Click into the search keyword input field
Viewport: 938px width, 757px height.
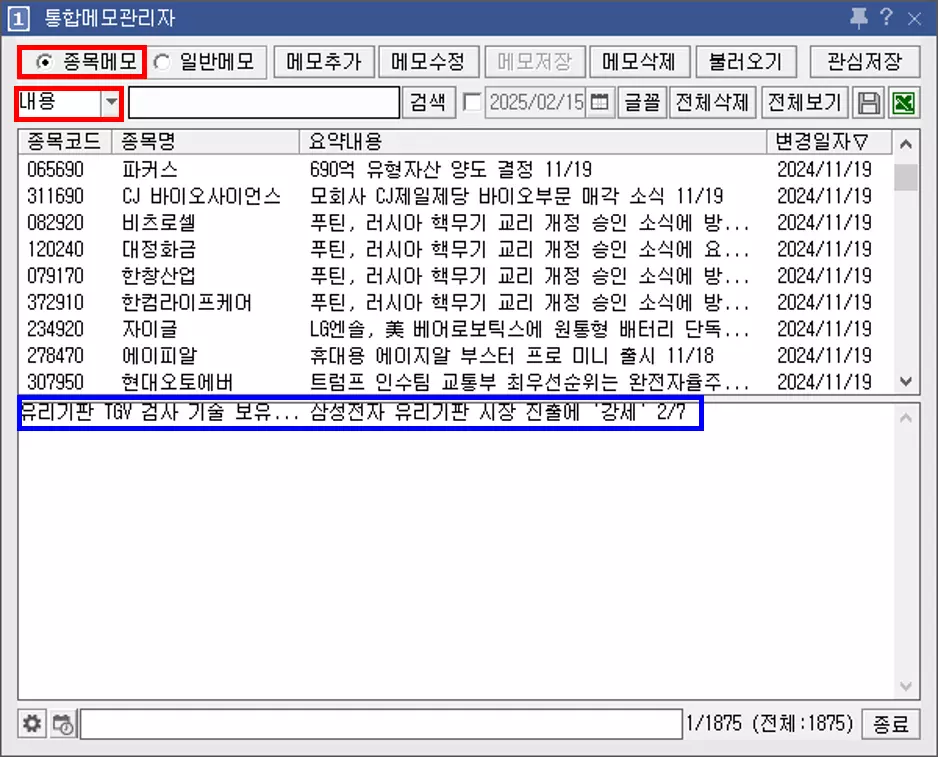click(x=264, y=102)
